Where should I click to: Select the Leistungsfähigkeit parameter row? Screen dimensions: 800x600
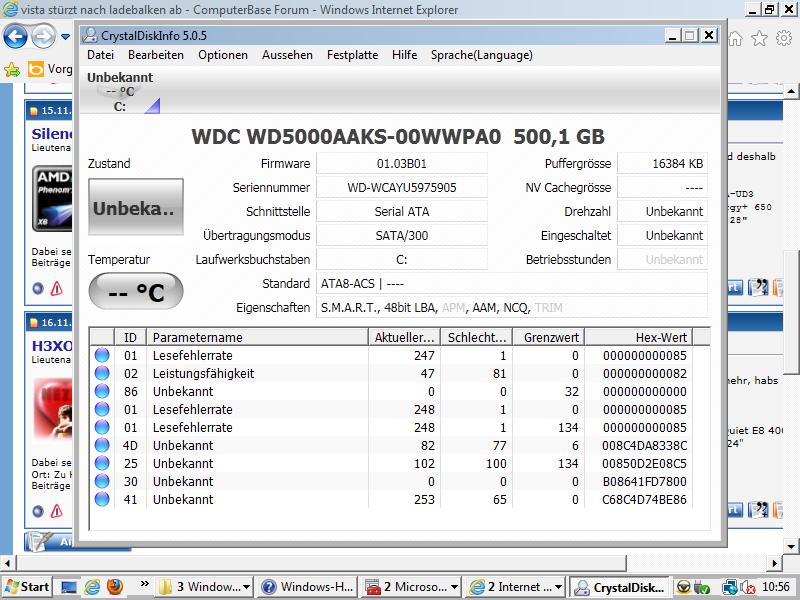pyautogui.click(x=391, y=373)
